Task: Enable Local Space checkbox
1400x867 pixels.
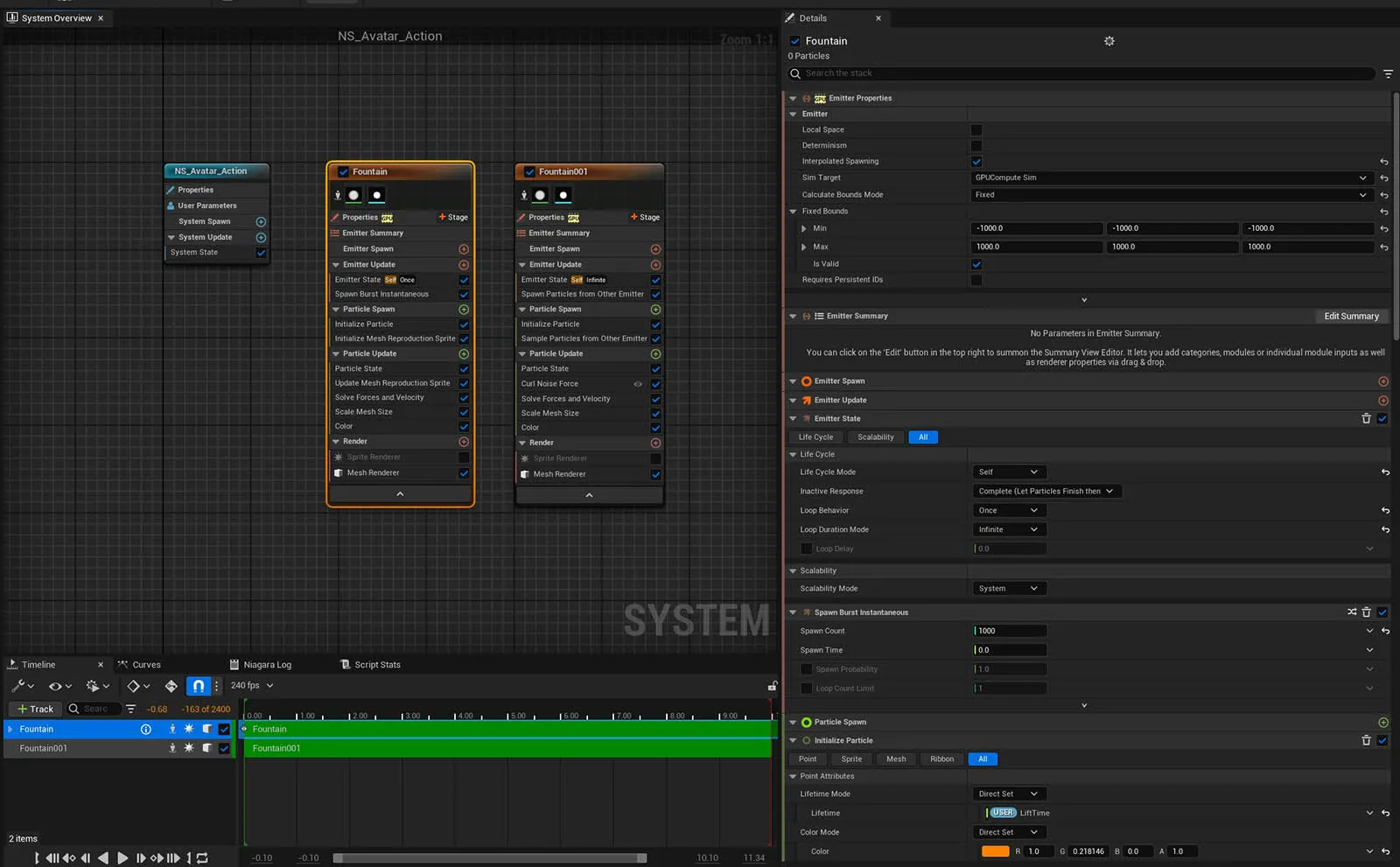Action: coord(976,129)
